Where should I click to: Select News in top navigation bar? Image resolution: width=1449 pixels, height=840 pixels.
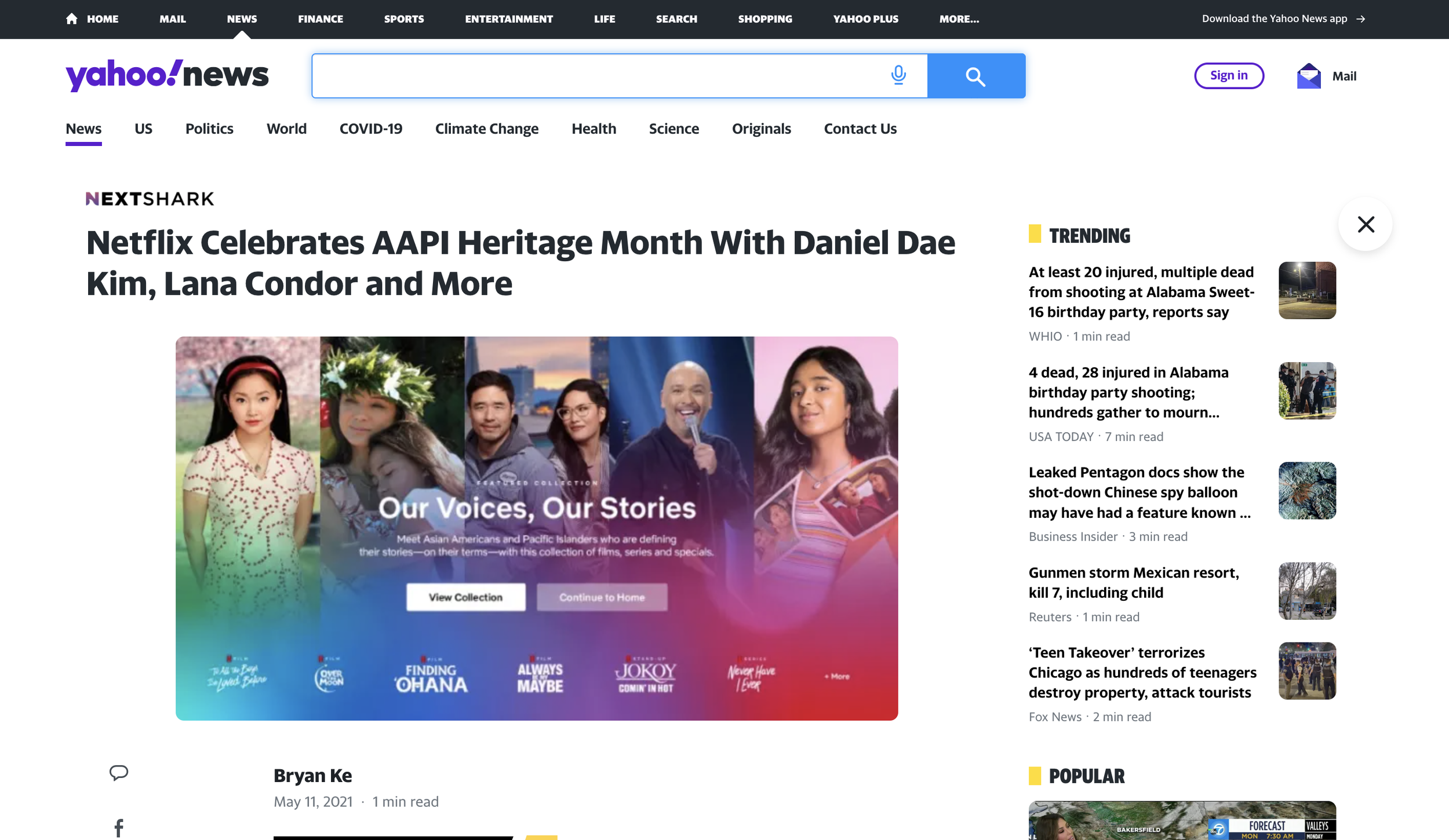242,19
